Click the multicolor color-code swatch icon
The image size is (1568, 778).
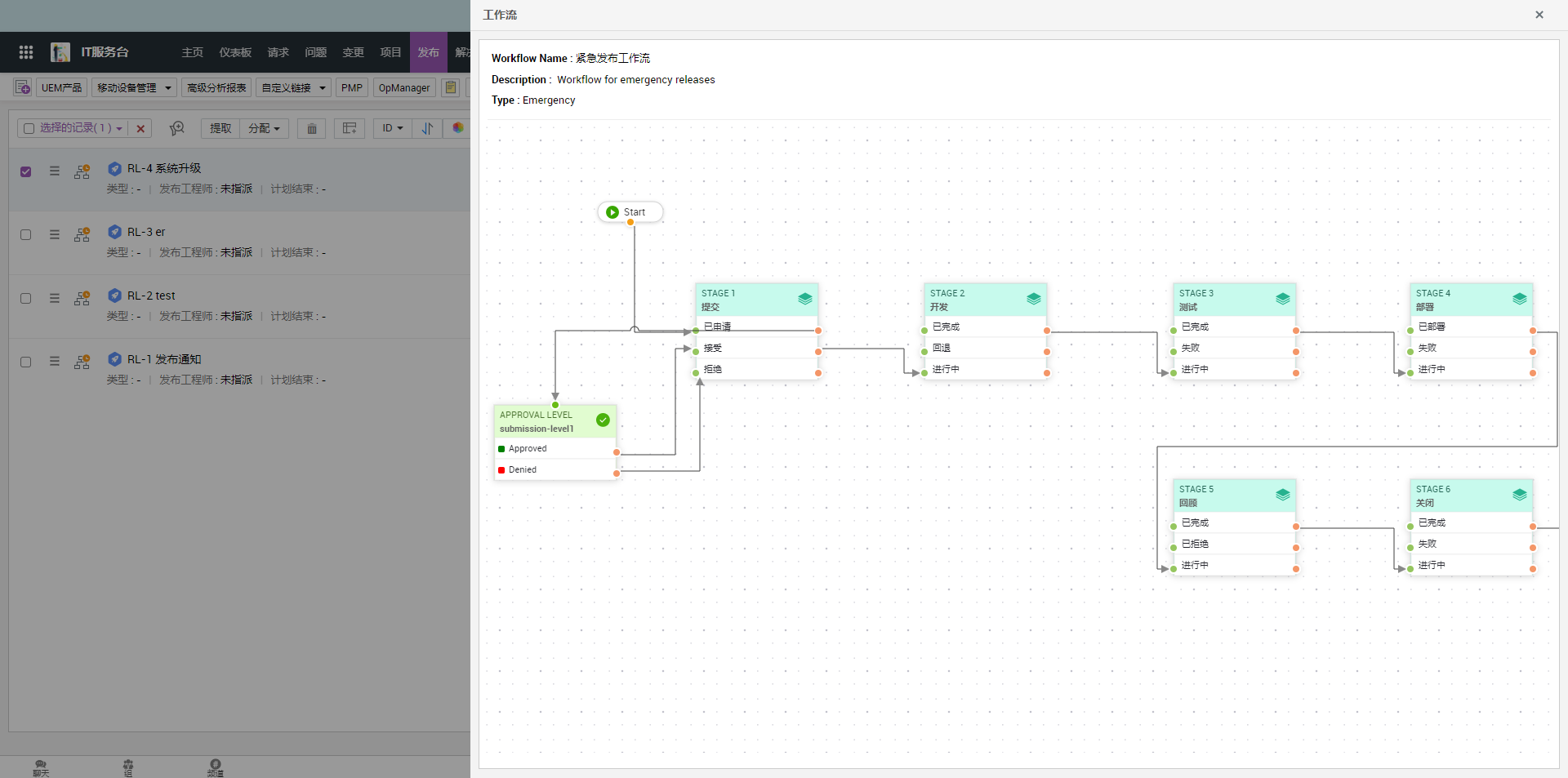click(x=457, y=128)
